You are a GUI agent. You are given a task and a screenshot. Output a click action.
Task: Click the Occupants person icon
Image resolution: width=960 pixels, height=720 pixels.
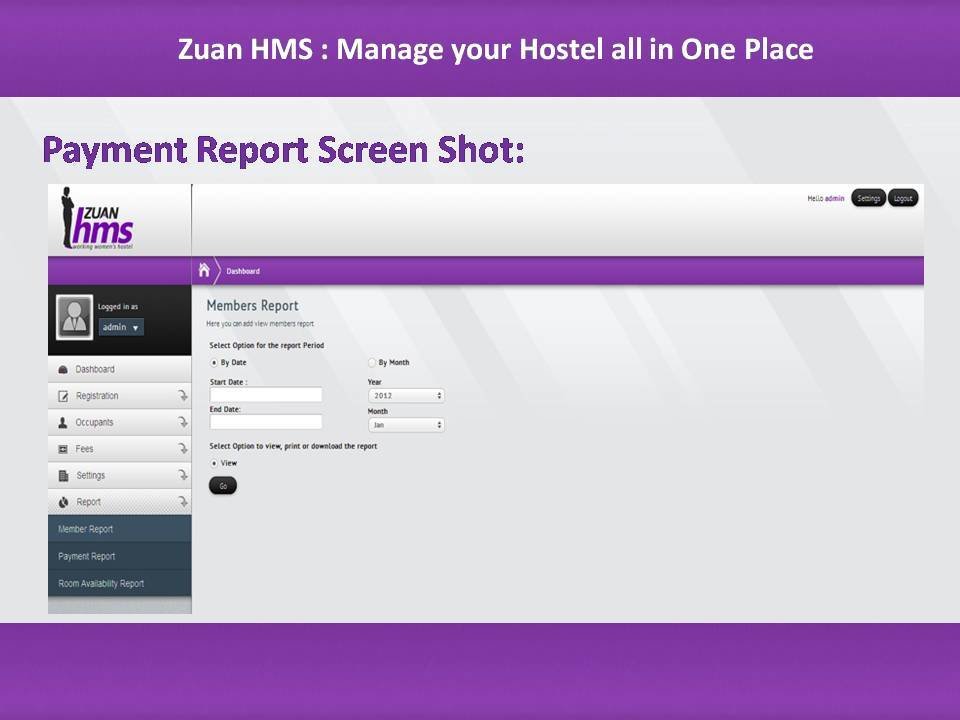(62, 422)
